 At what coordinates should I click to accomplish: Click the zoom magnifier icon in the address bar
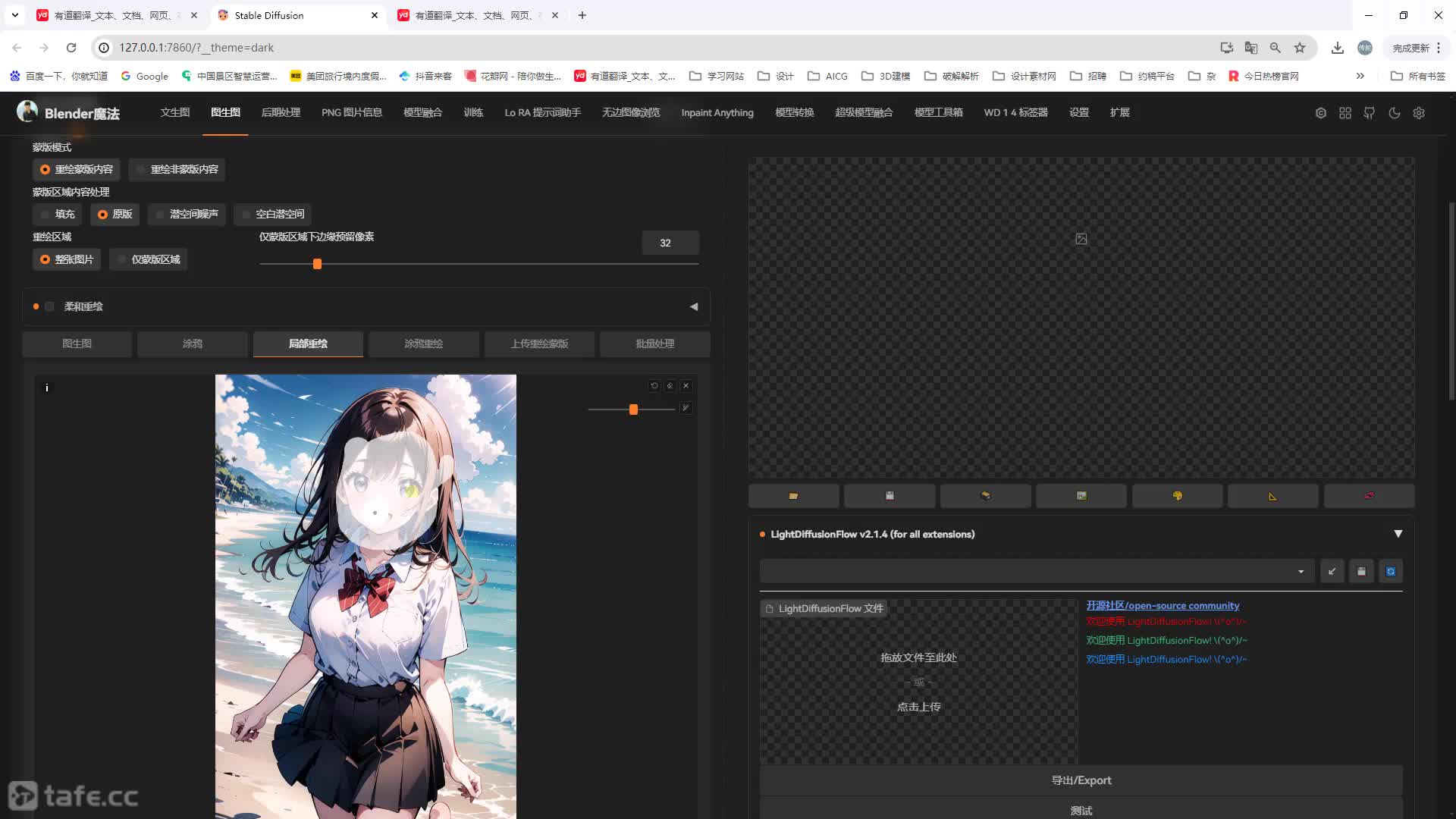point(1276,48)
